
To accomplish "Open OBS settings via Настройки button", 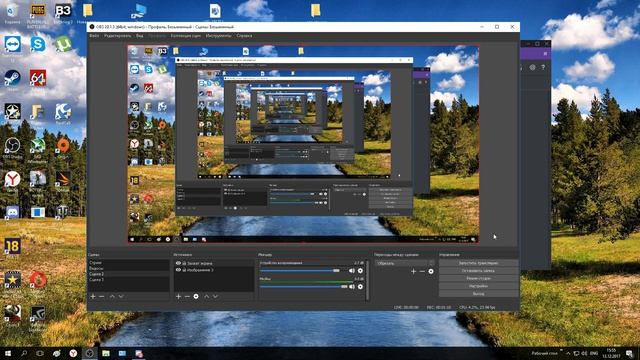I will click(x=478, y=286).
